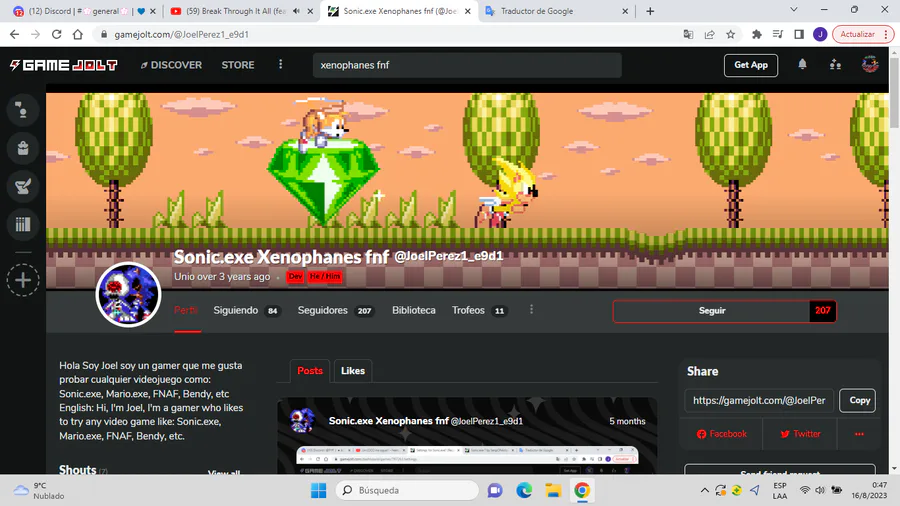Bookmark this page with the star icon
Screen dimensions: 900x506
tap(731, 34)
